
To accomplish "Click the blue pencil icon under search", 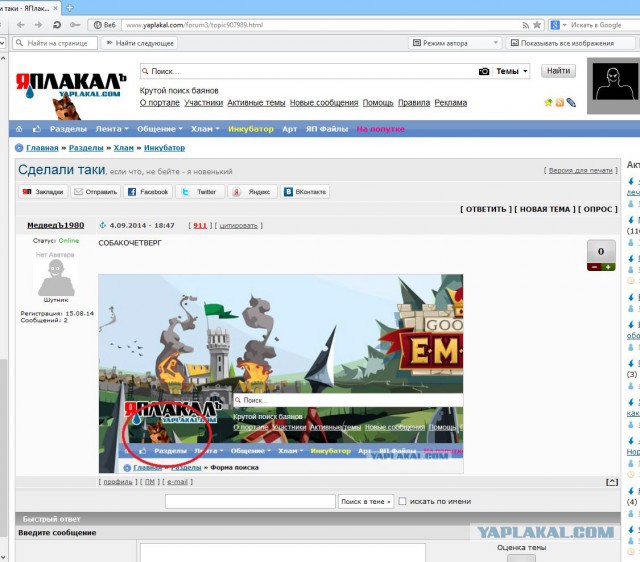I will (x=571, y=102).
